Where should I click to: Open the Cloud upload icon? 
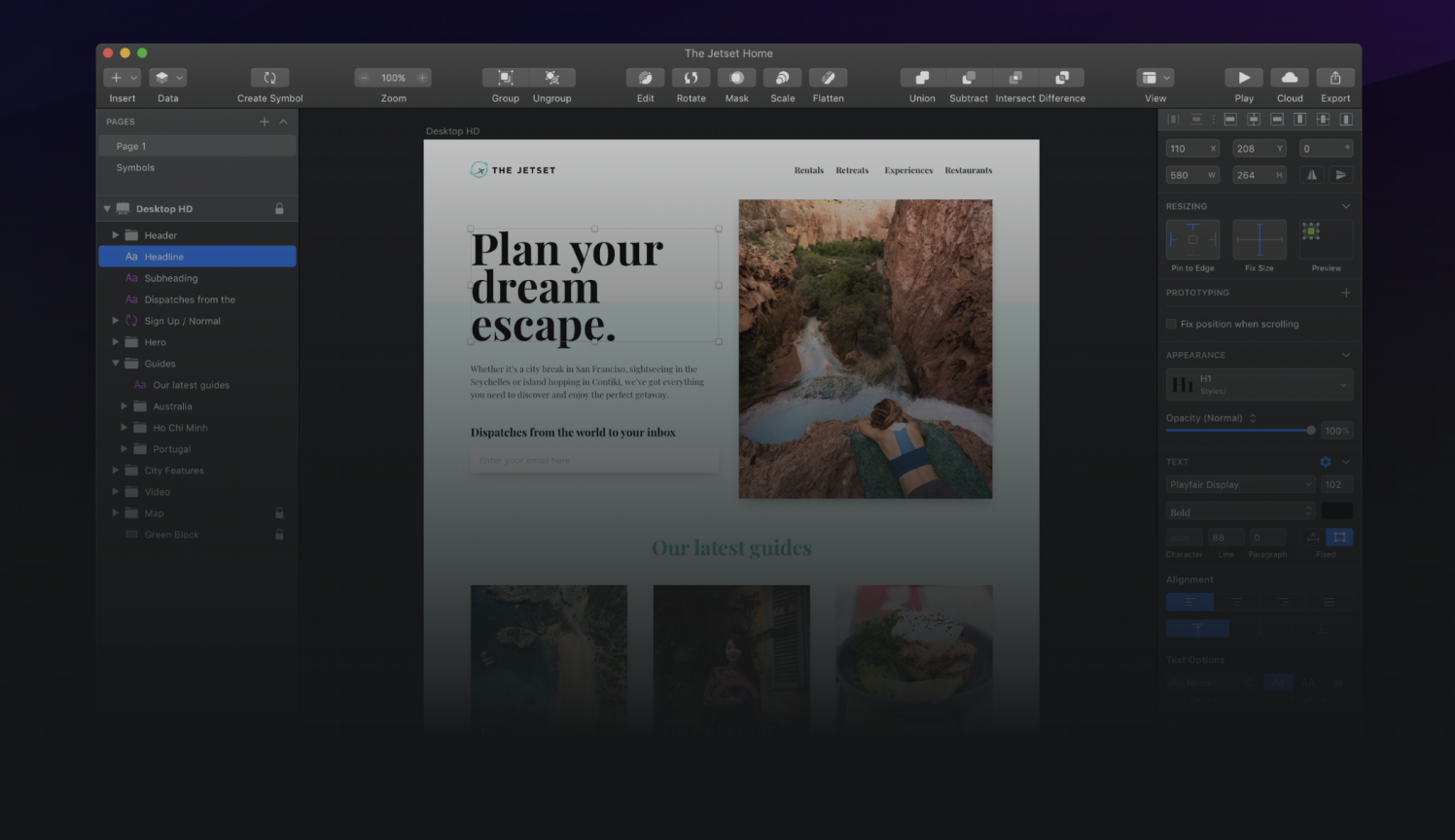click(x=1290, y=78)
